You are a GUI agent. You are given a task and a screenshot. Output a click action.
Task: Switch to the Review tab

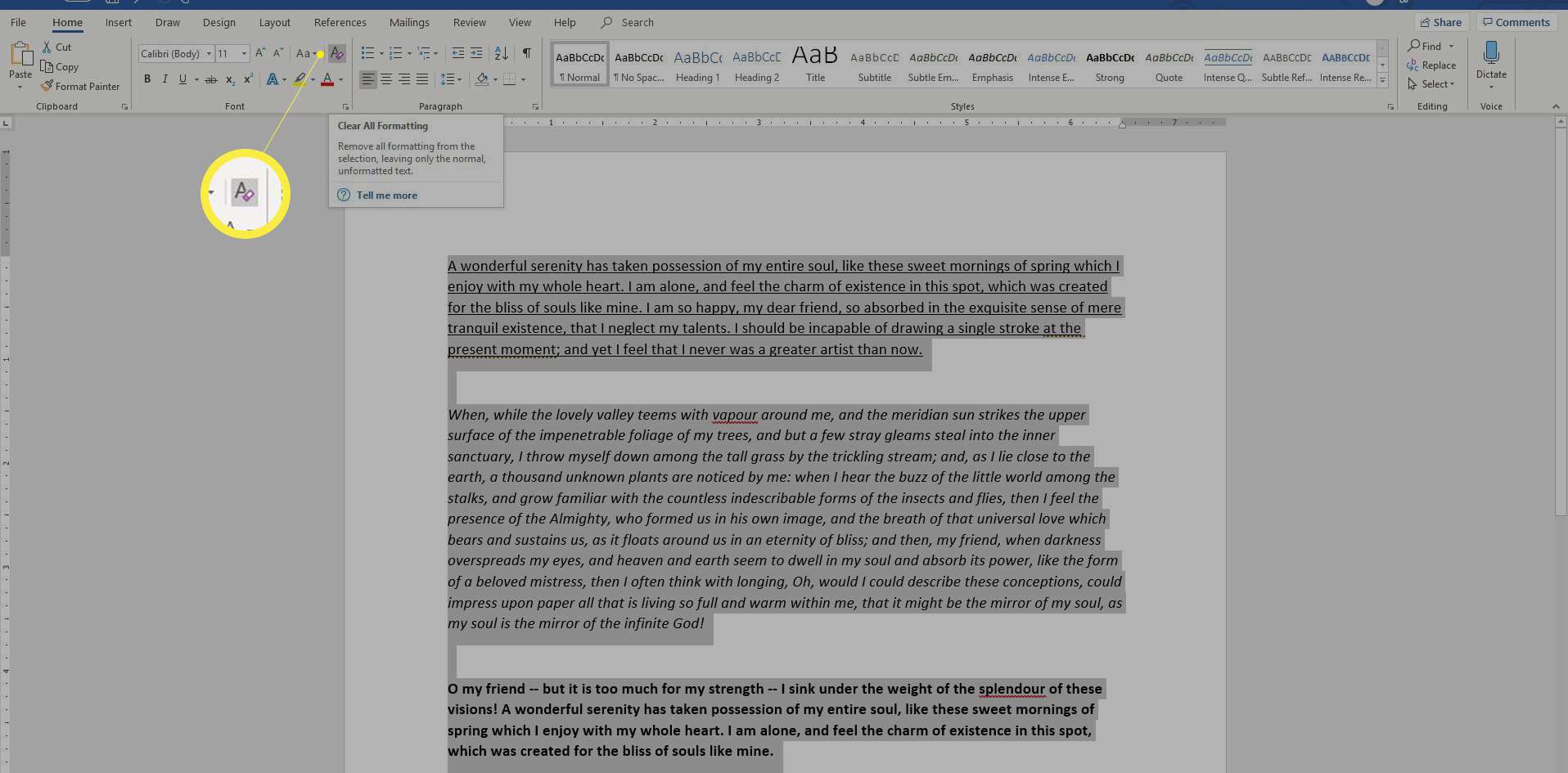[x=470, y=22]
